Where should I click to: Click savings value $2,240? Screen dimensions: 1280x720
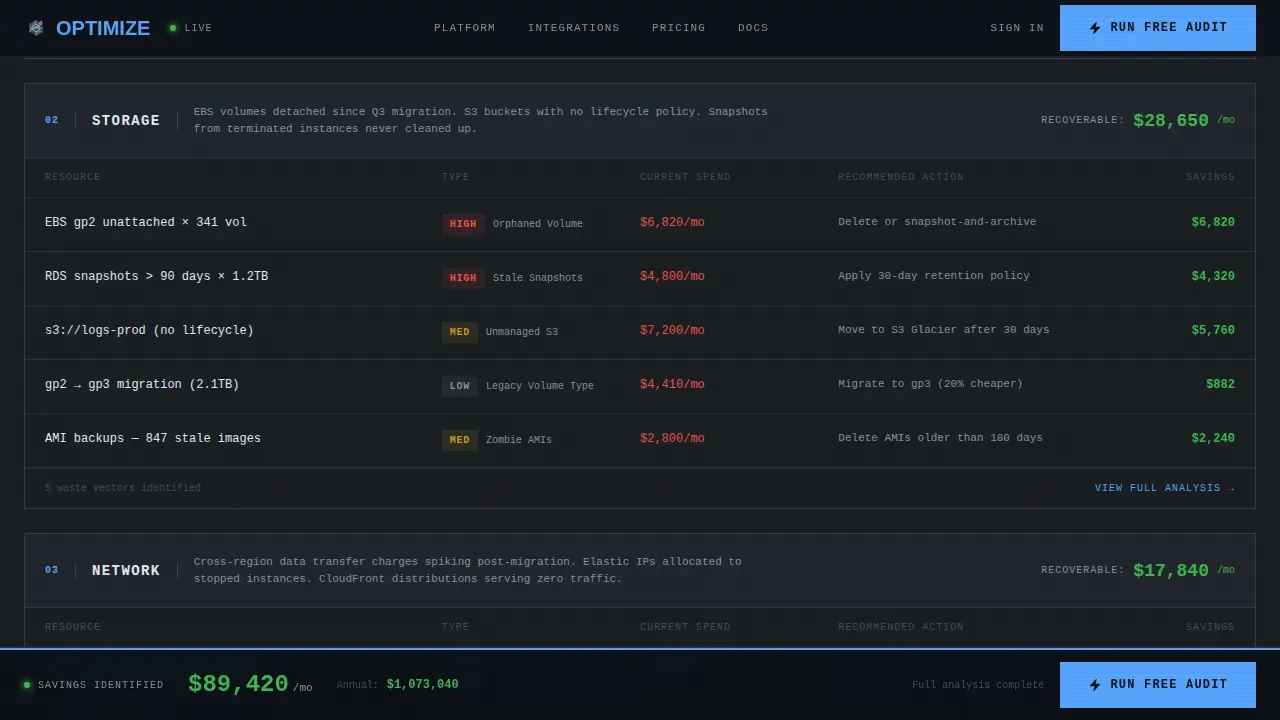pyautogui.click(x=1213, y=438)
